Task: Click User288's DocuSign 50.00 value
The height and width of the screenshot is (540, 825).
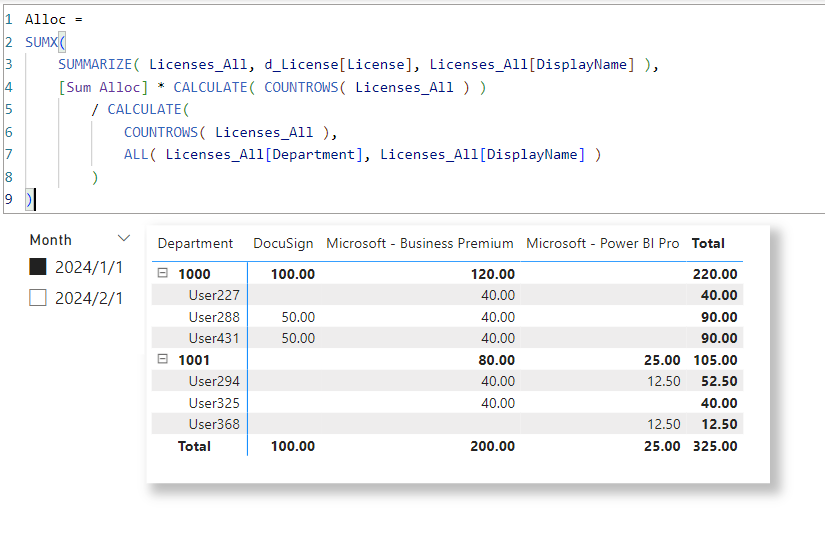Action: (x=298, y=317)
